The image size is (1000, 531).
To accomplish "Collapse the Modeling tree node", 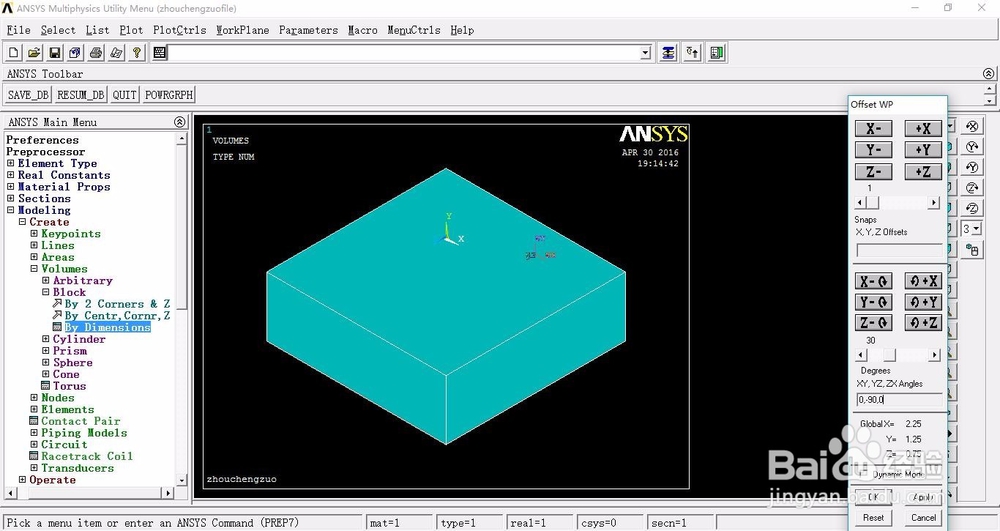I will click(x=10, y=210).
